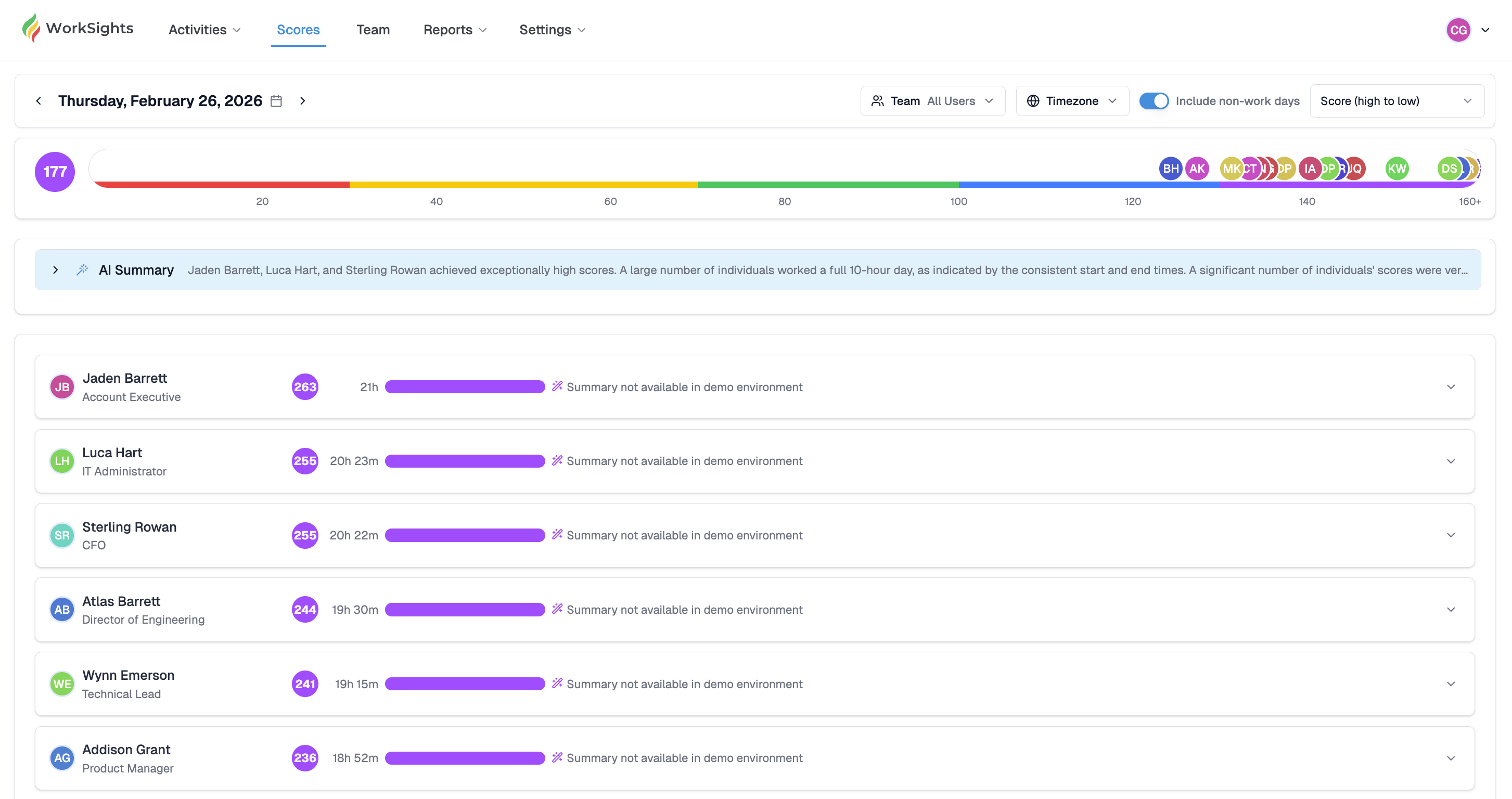The image size is (1512, 799).
Task: Click Atlas Barrett's purple activity bar
Action: pyautogui.click(x=465, y=610)
